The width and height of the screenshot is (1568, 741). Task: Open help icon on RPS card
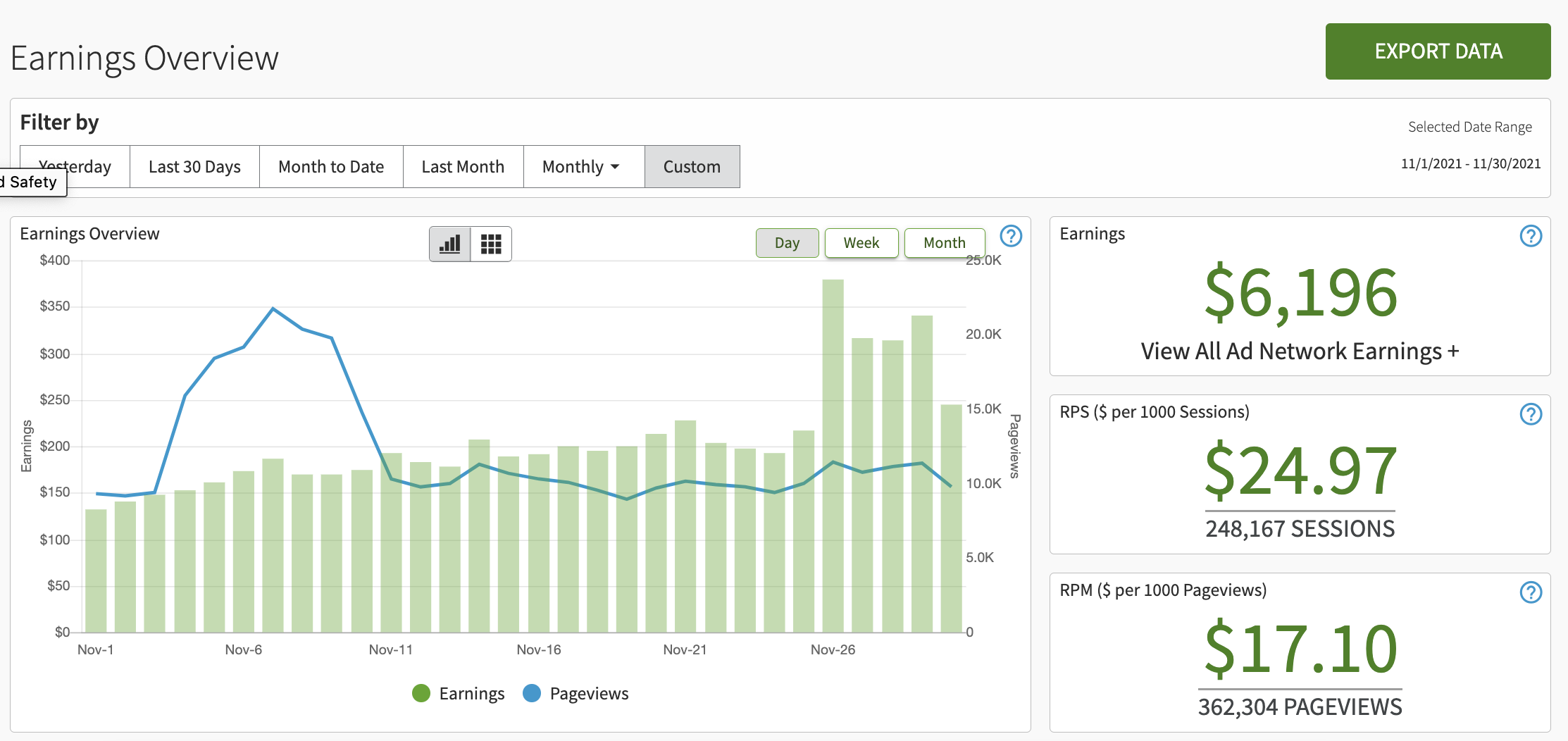point(1531,414)
